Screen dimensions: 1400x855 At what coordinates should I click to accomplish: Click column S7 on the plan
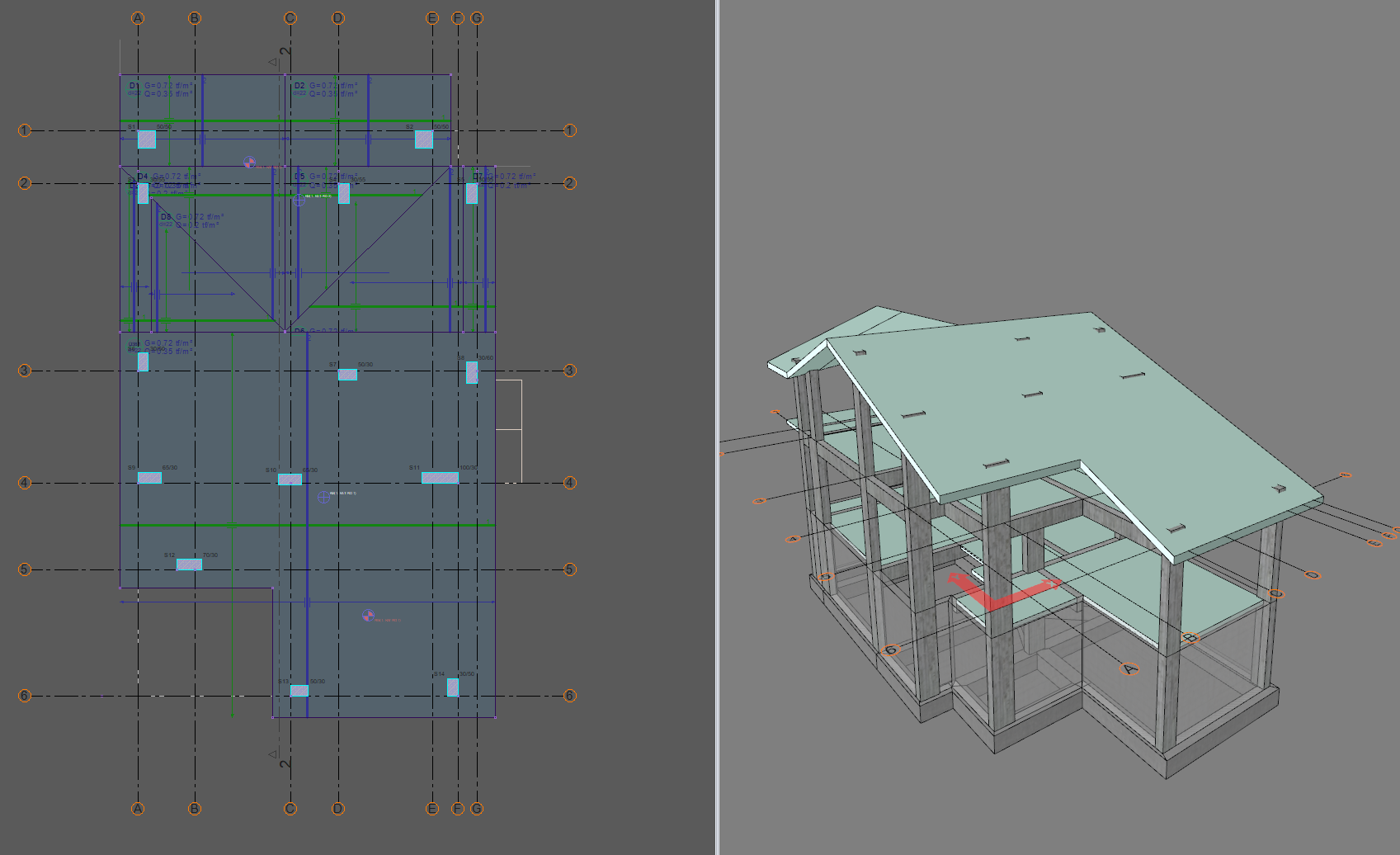click(347, 375)
